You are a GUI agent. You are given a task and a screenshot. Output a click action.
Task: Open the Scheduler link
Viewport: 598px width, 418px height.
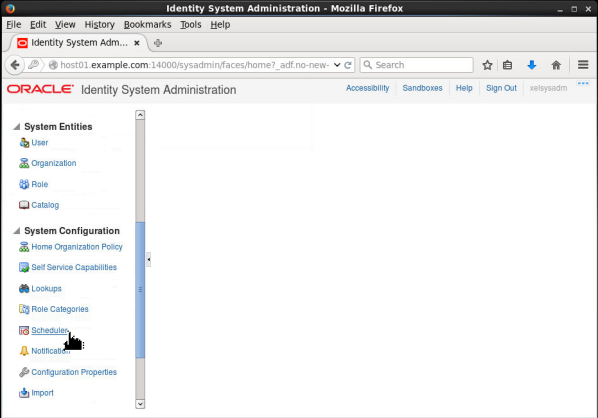50,330
